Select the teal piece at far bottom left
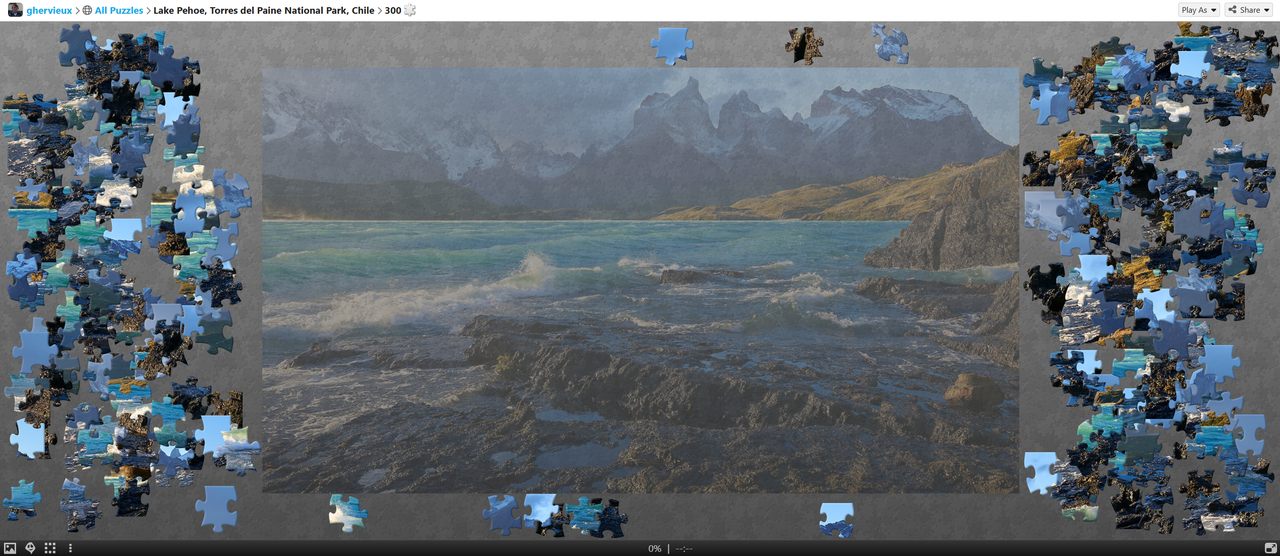Image resolution: width=1280 pixels, height=556 pixels. [21, 498]
